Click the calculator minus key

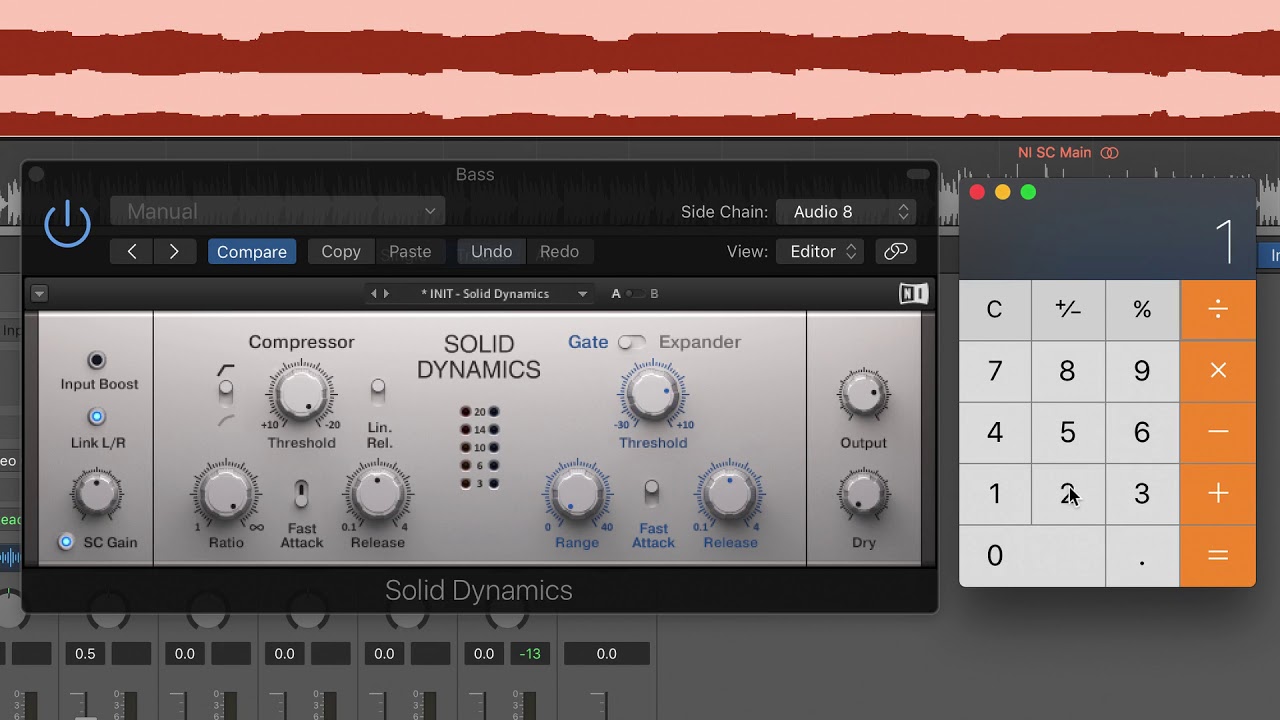pyautogui.click(x=1218, y=432)
